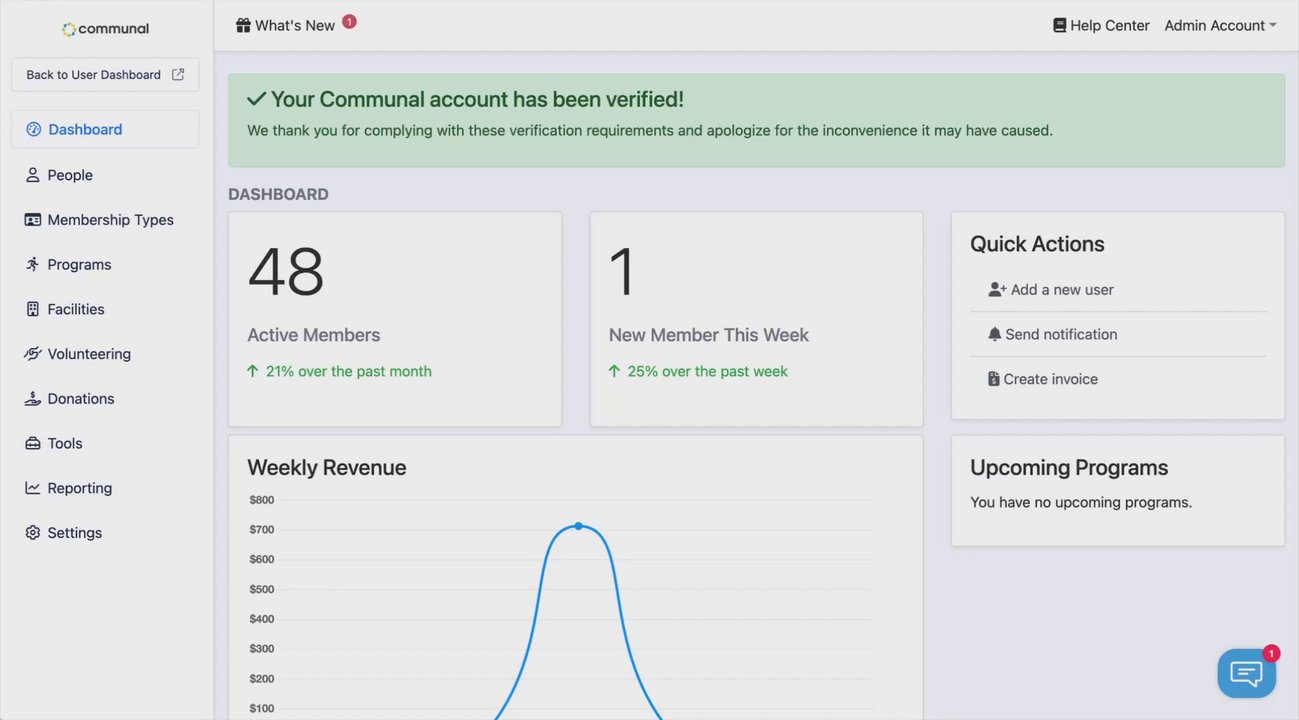Click the Weekly Revenue heading

[x=326, y=467]
